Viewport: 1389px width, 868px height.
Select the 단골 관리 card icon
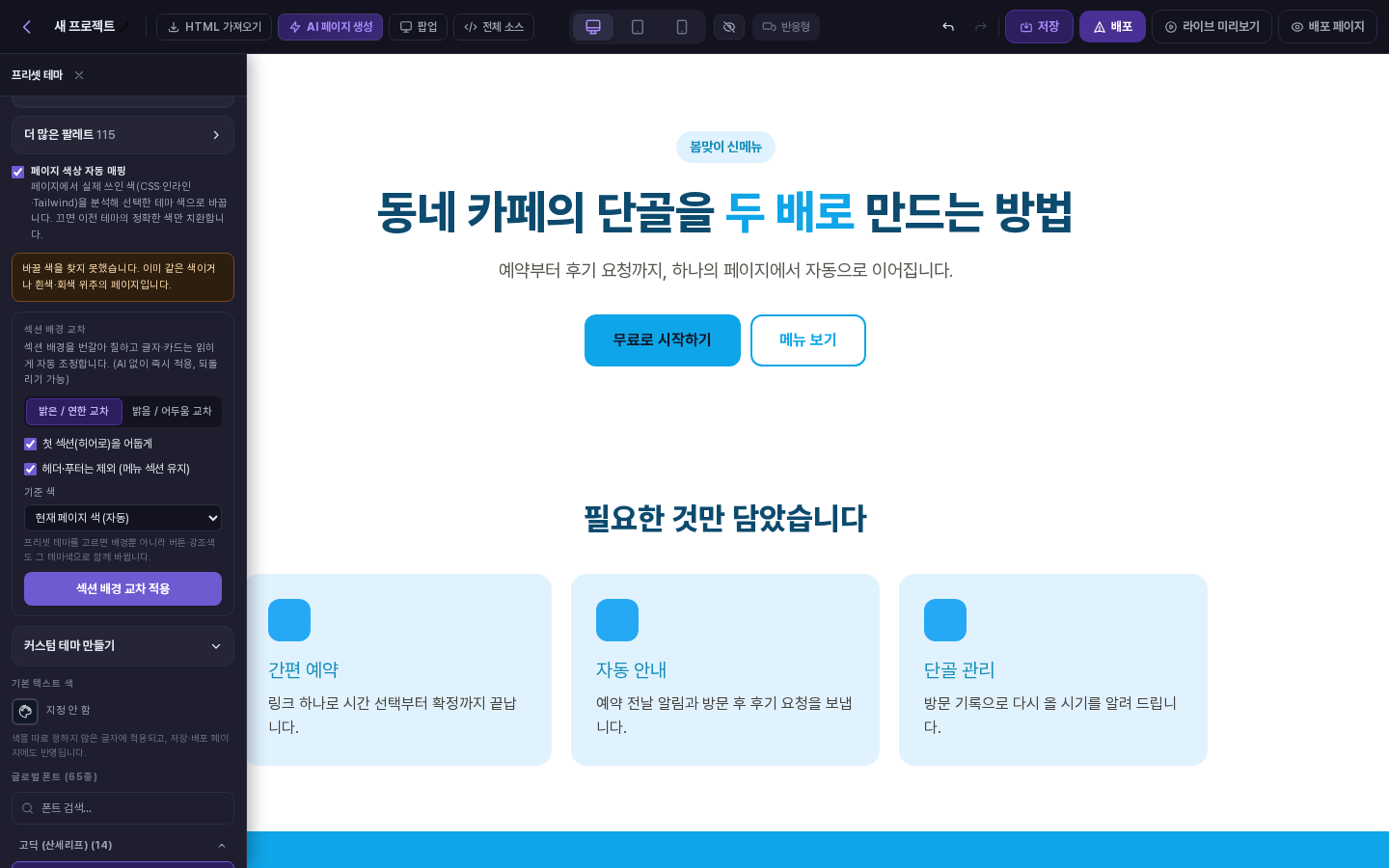(945, 620)
